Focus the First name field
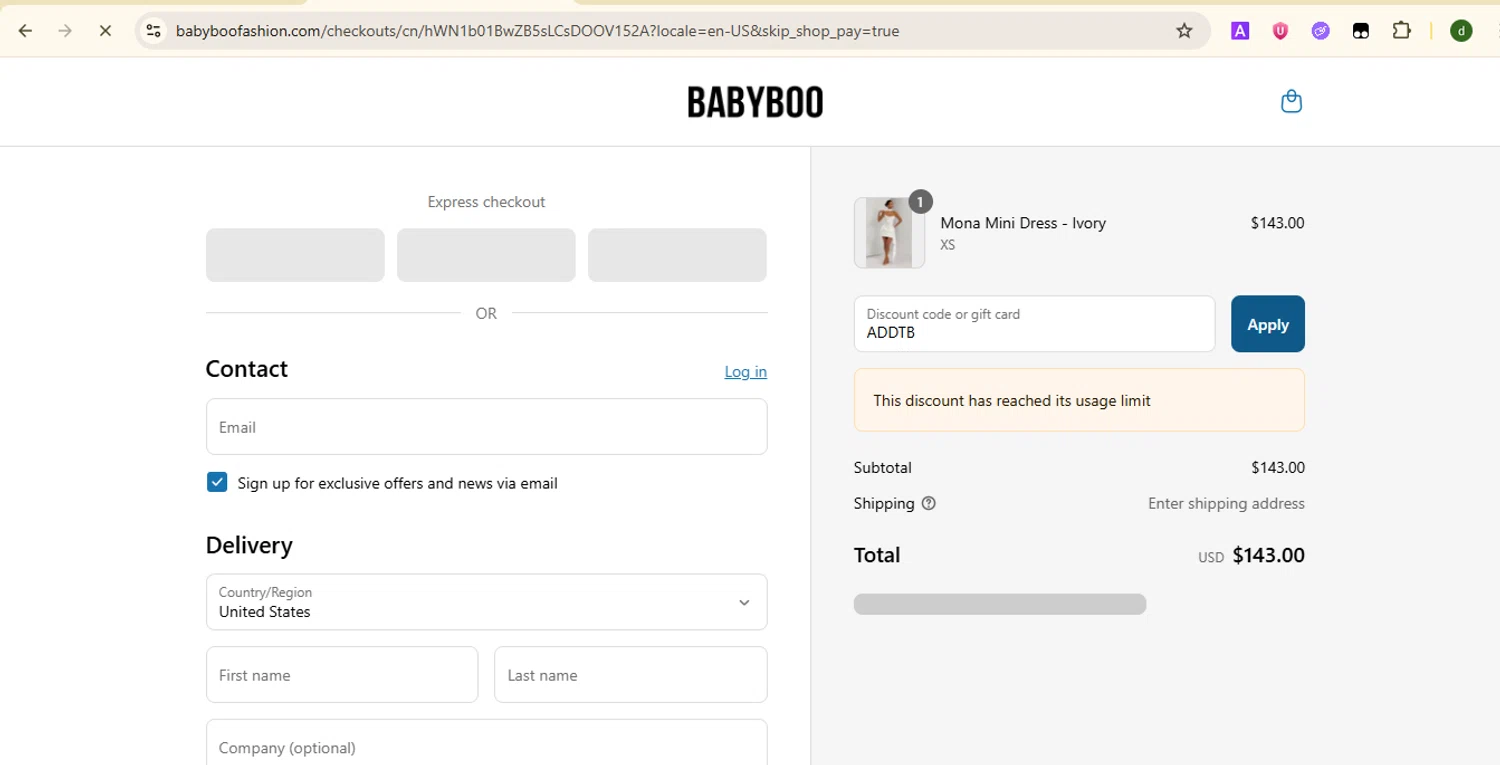1500x765 pixels. point(342,675)
